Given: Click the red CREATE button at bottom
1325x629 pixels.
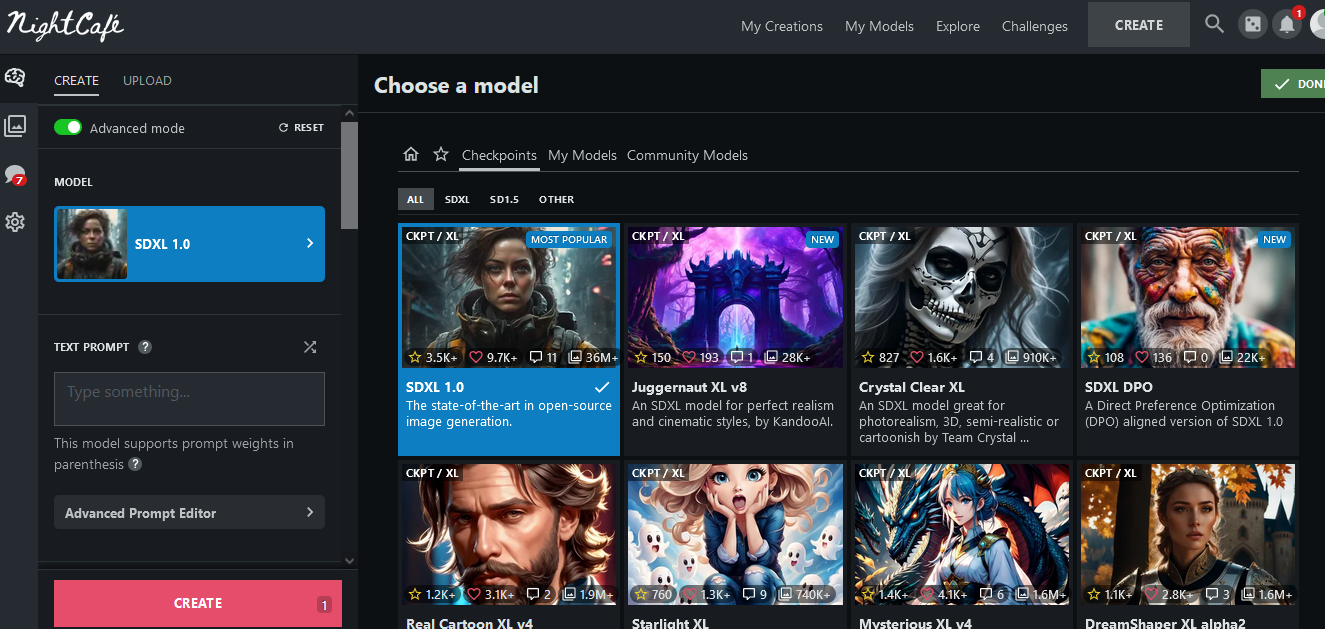Looking at the screenshot, I should point(198,603).
